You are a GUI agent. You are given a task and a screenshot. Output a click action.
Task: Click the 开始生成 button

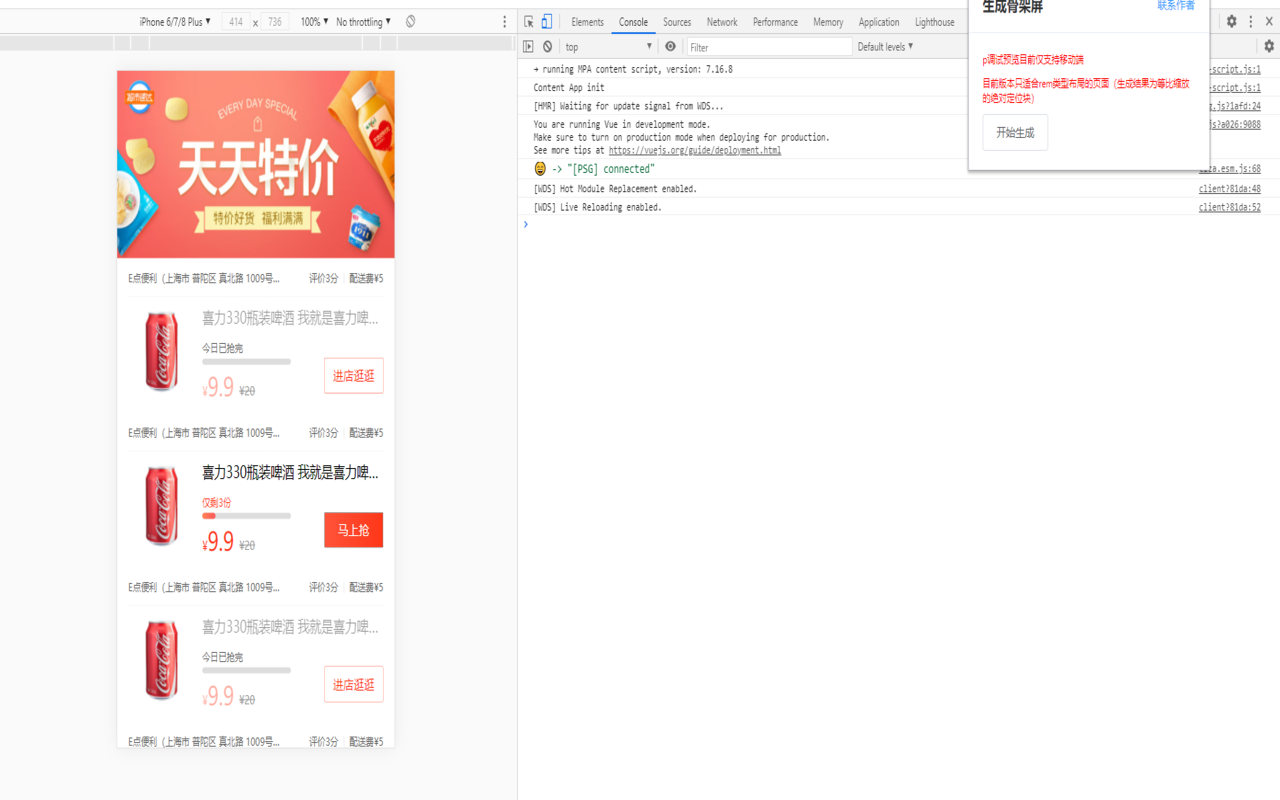1015,133
